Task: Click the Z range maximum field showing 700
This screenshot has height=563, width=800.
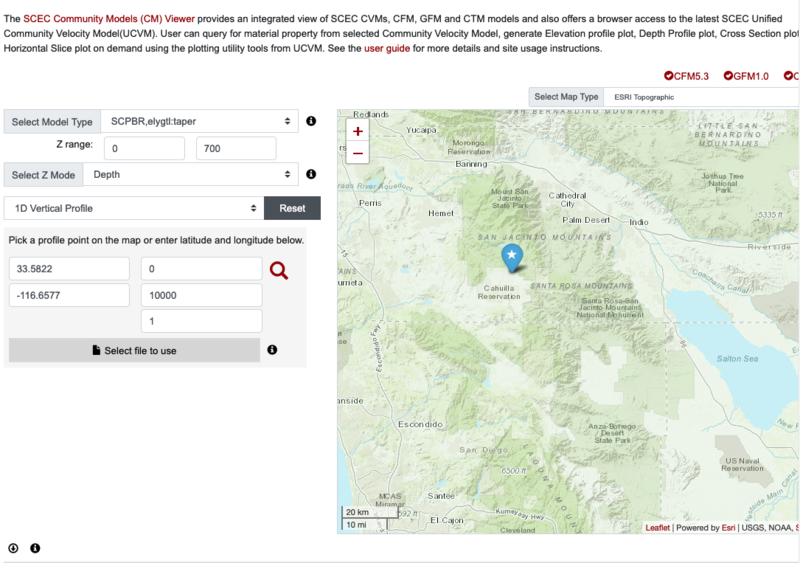Action: (236, 149)
